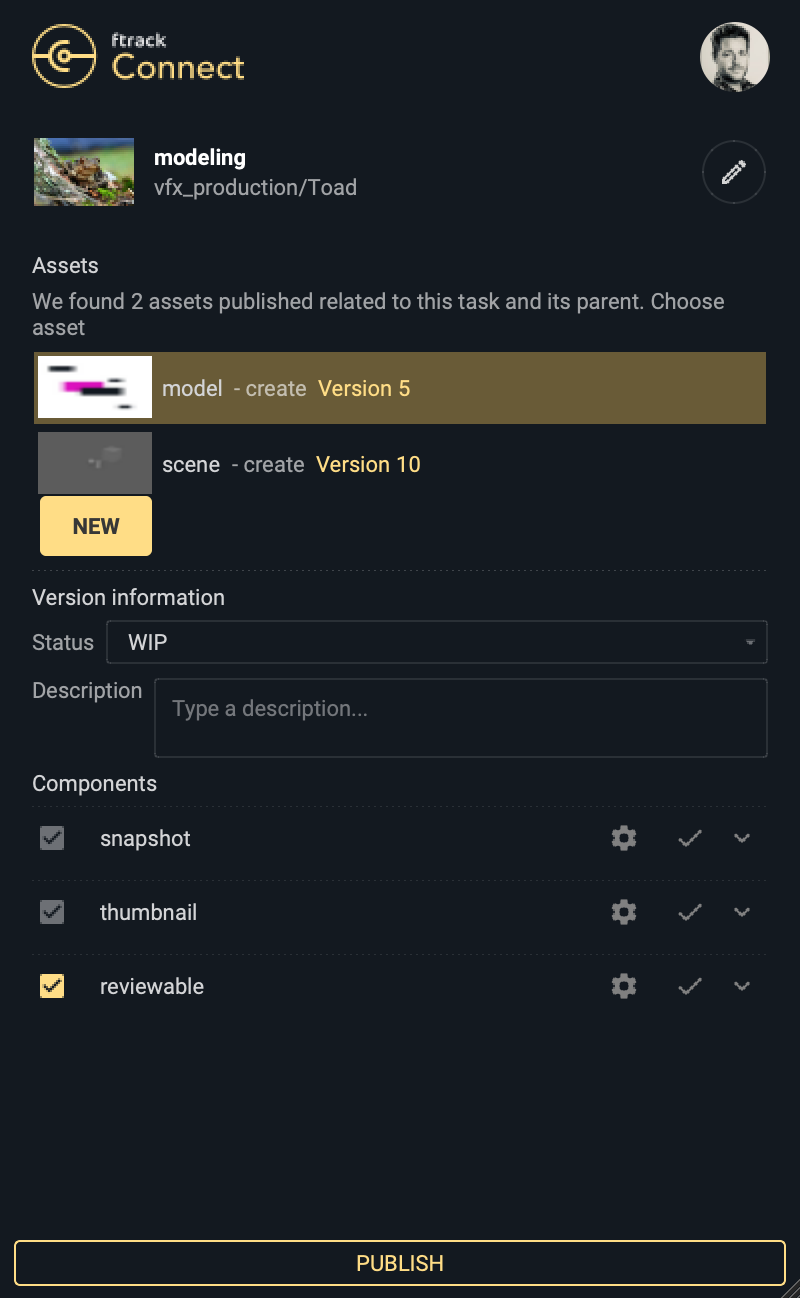This screenshot has height=1298, width=800.
Task: Open thumbnail component gear settings
Action: click(624, 912)
